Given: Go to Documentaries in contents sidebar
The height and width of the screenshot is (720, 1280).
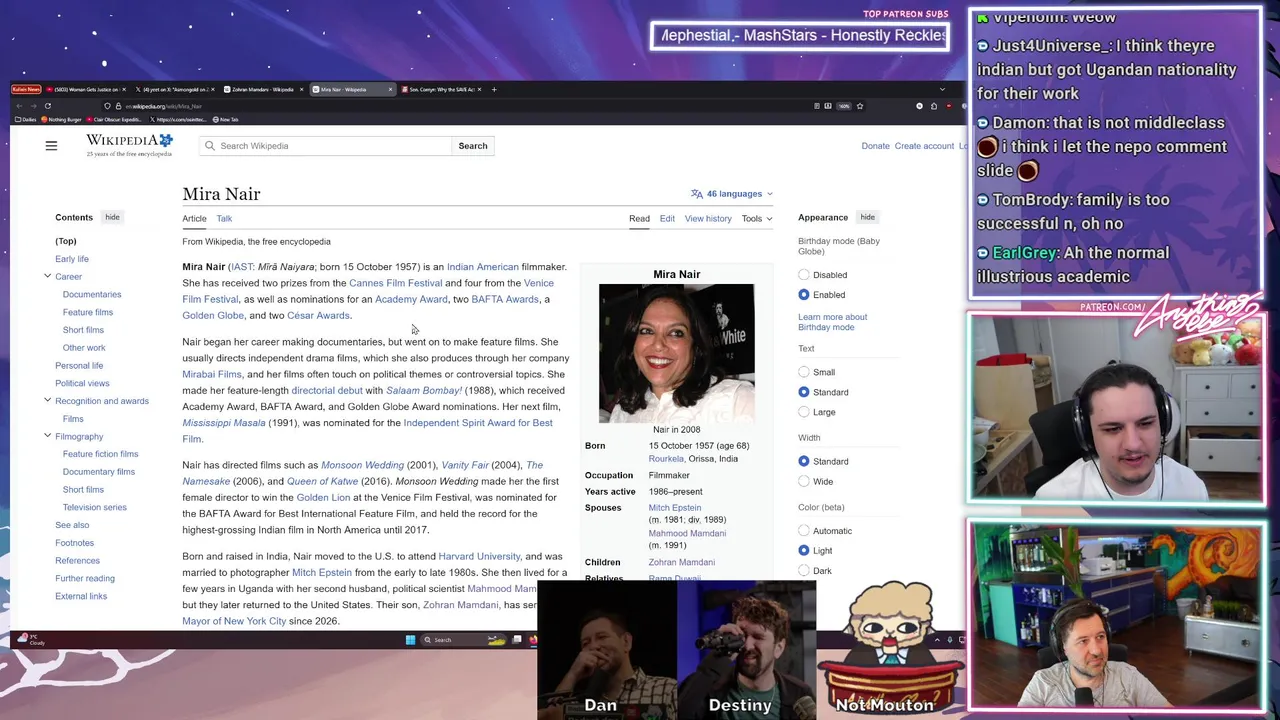Looking at the screenshot, I should 92,294.
